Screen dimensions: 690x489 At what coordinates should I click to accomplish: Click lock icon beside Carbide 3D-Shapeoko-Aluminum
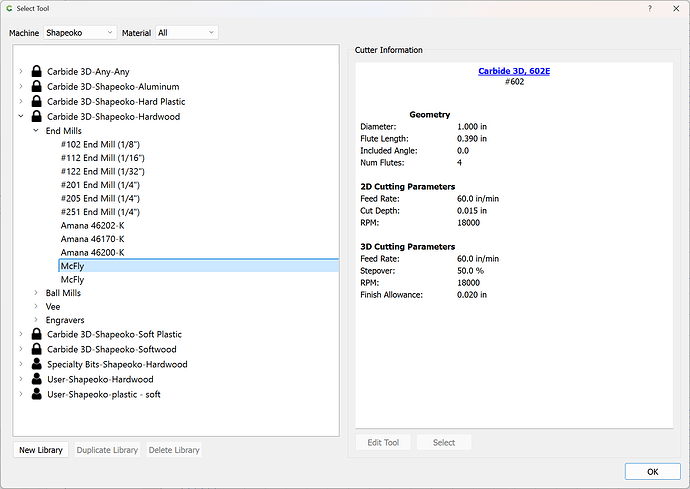[x=37, y=86]
